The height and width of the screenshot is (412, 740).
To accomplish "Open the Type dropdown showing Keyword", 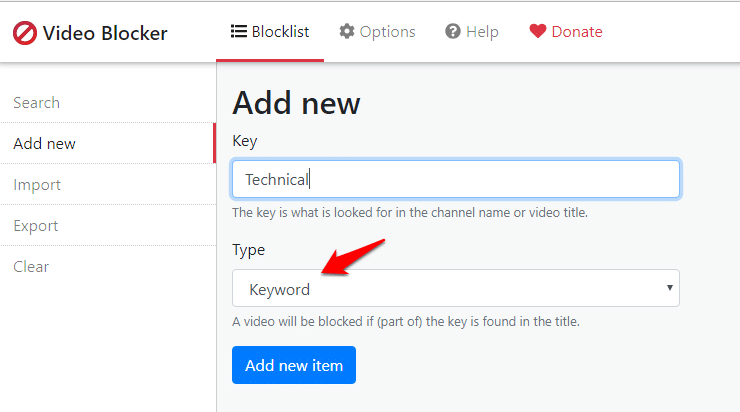I will (456, 288).
